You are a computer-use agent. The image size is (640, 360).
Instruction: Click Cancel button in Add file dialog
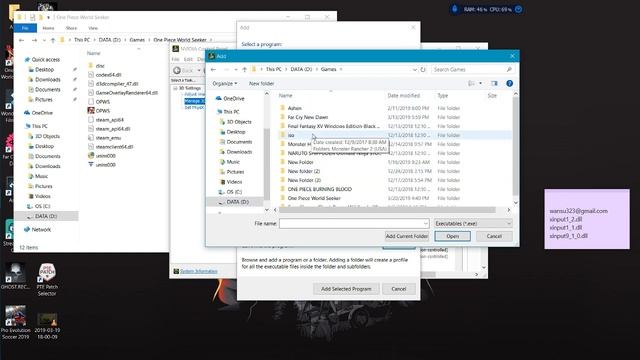click(x=494, y=236)
